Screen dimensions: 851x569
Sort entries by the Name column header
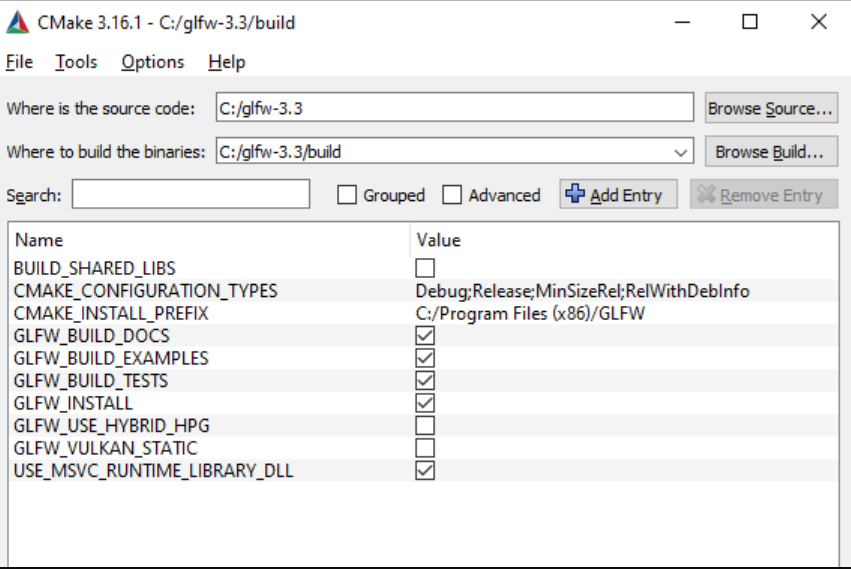pos(39,240)
